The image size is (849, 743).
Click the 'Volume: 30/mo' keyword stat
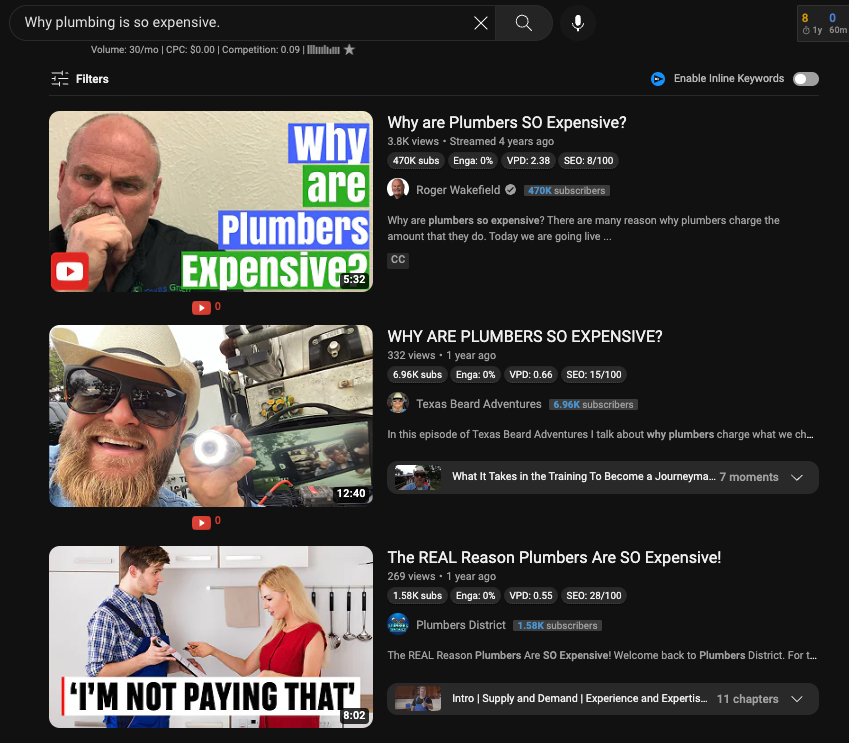point(125,50)
